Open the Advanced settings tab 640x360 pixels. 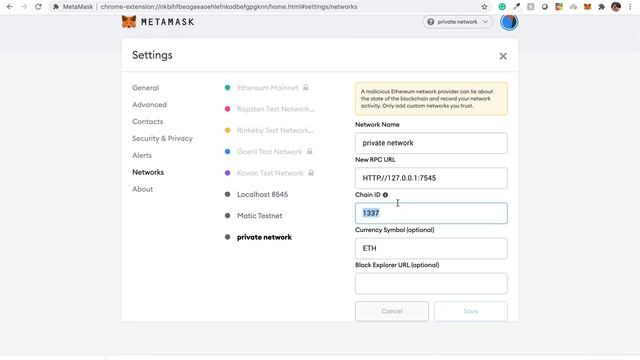click(149, 104)
